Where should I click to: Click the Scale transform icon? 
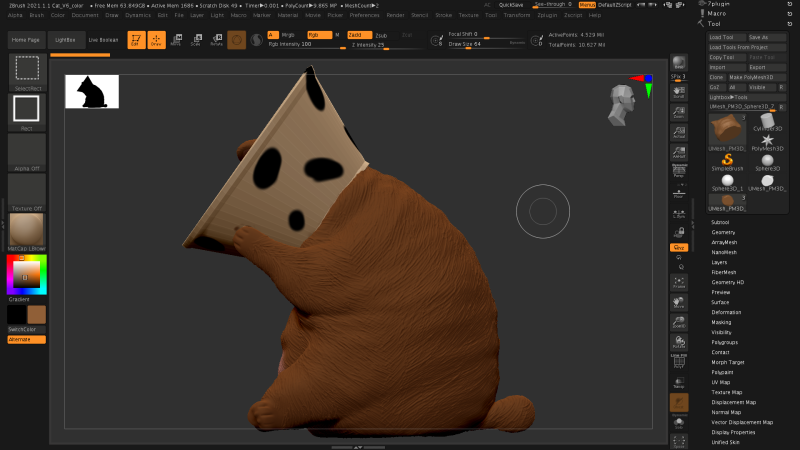tap(196, 39)
